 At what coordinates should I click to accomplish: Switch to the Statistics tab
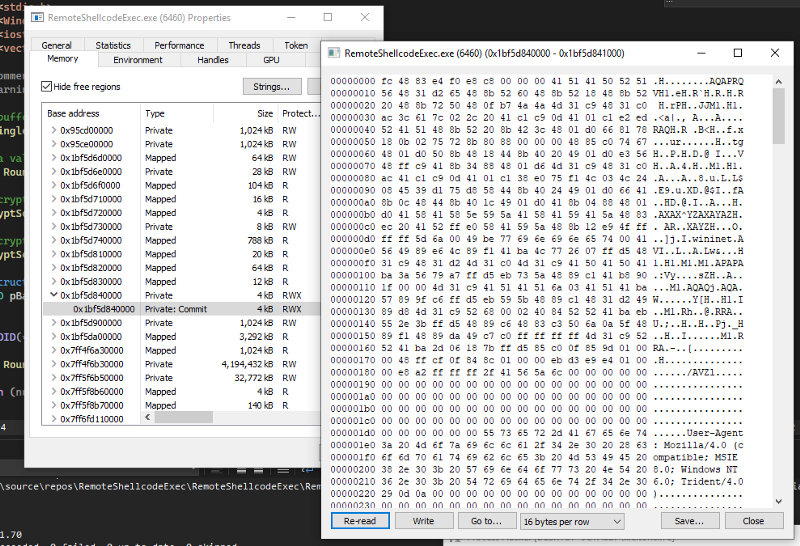point(113,45)
